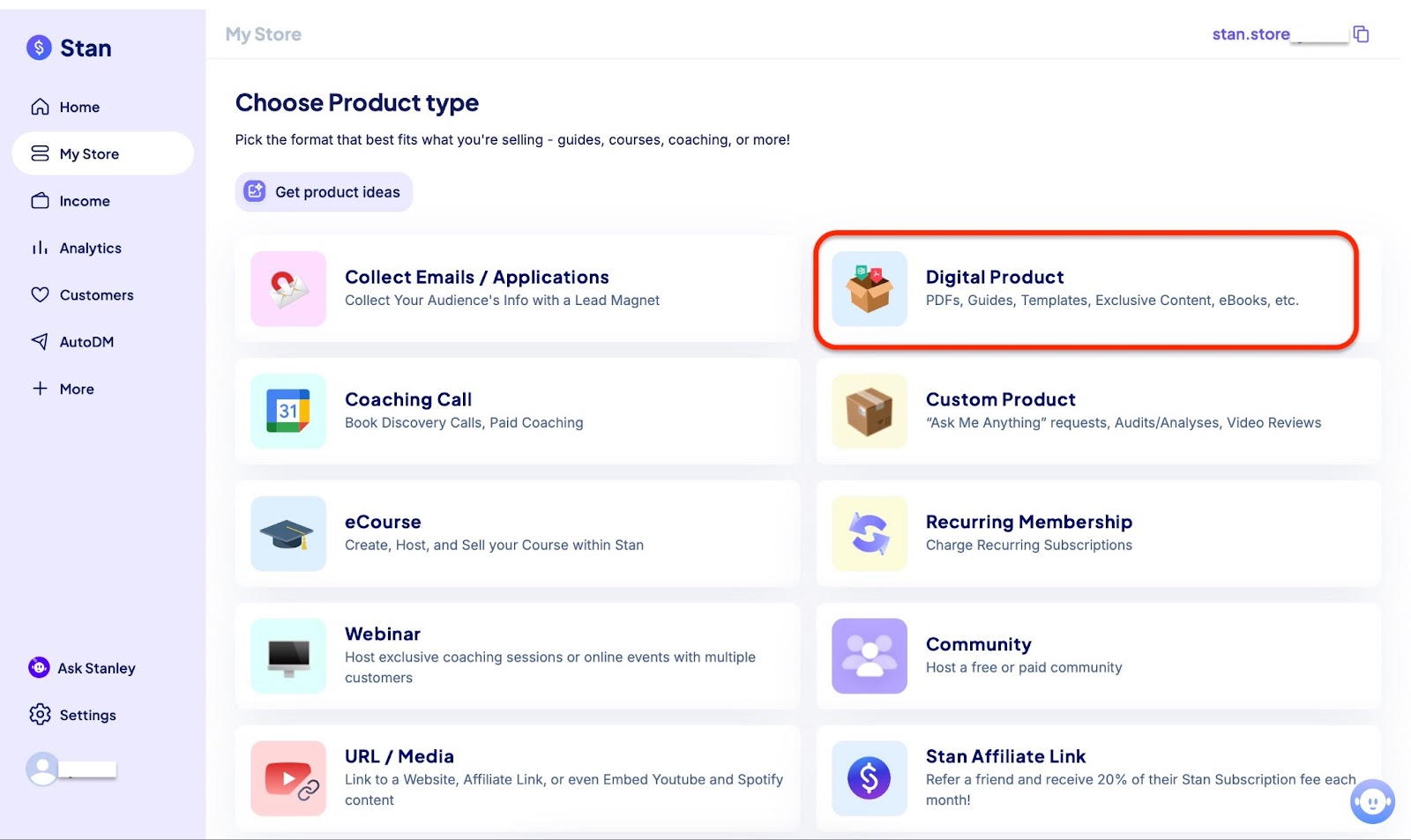
Task: Choose Collect Emails / Applications title
Action: point(477,277)
